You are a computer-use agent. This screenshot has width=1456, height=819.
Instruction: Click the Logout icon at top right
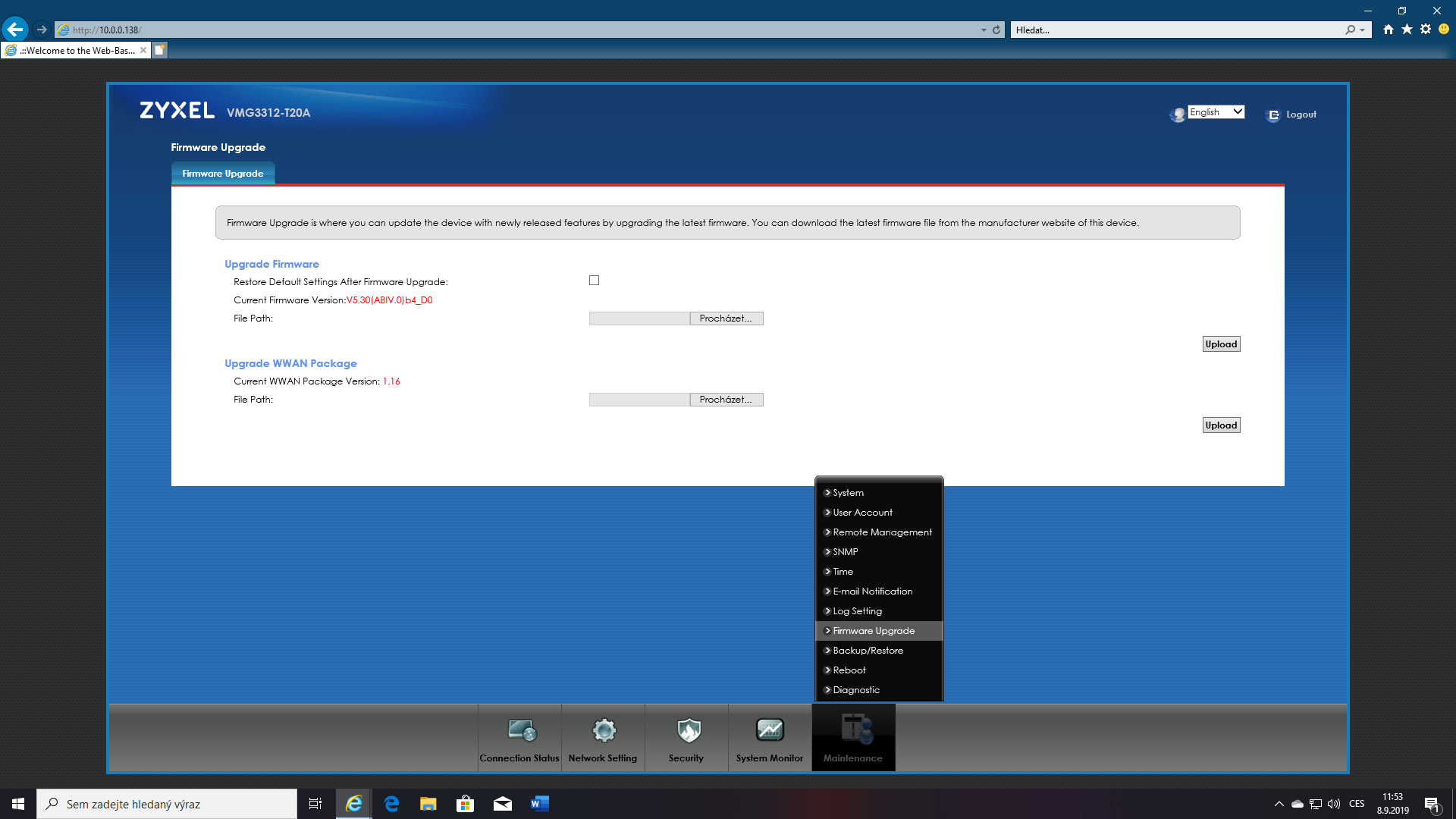pos(1273,115)
